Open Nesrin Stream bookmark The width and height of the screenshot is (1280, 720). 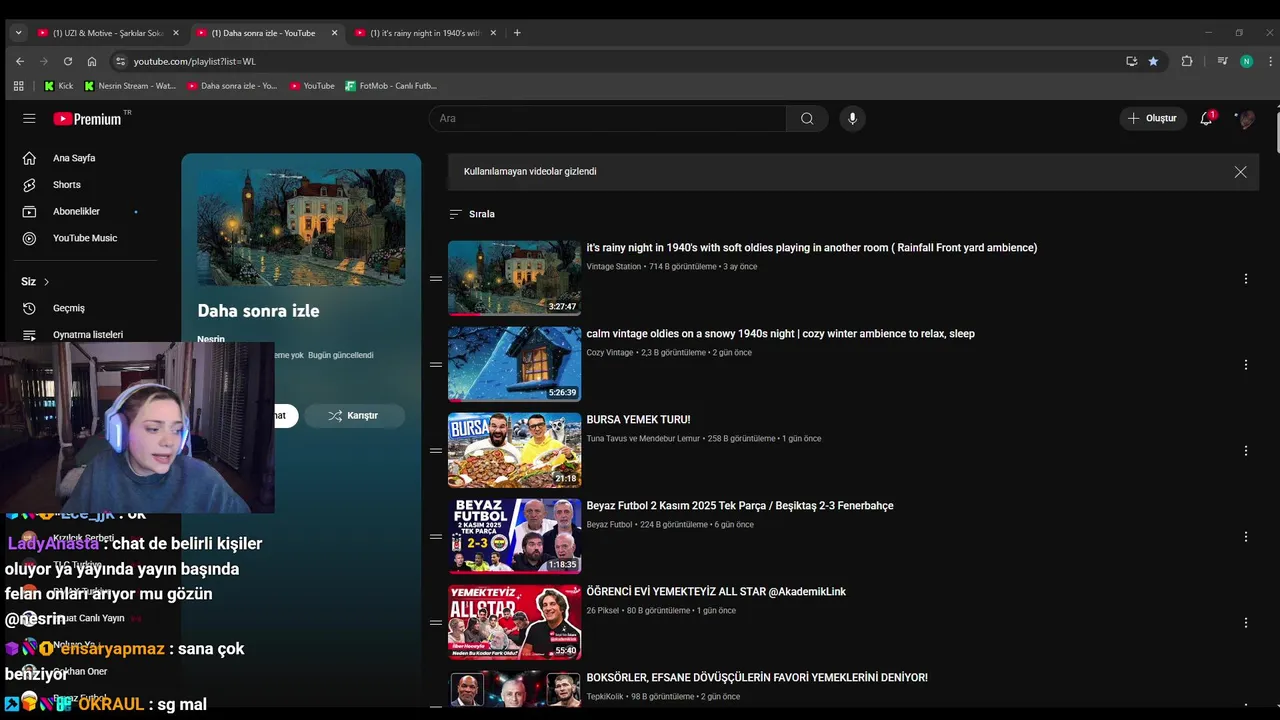pyautogui.click(x=130, y=86)
